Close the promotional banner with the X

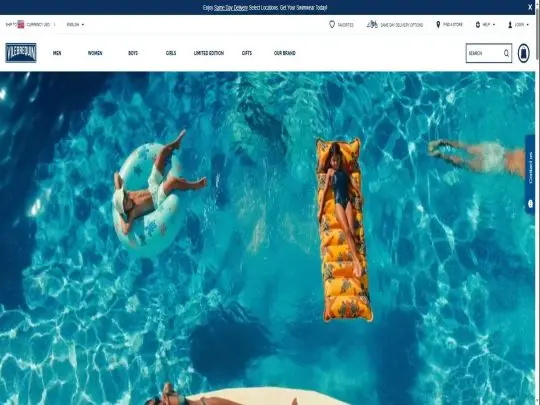coord(530,7)
